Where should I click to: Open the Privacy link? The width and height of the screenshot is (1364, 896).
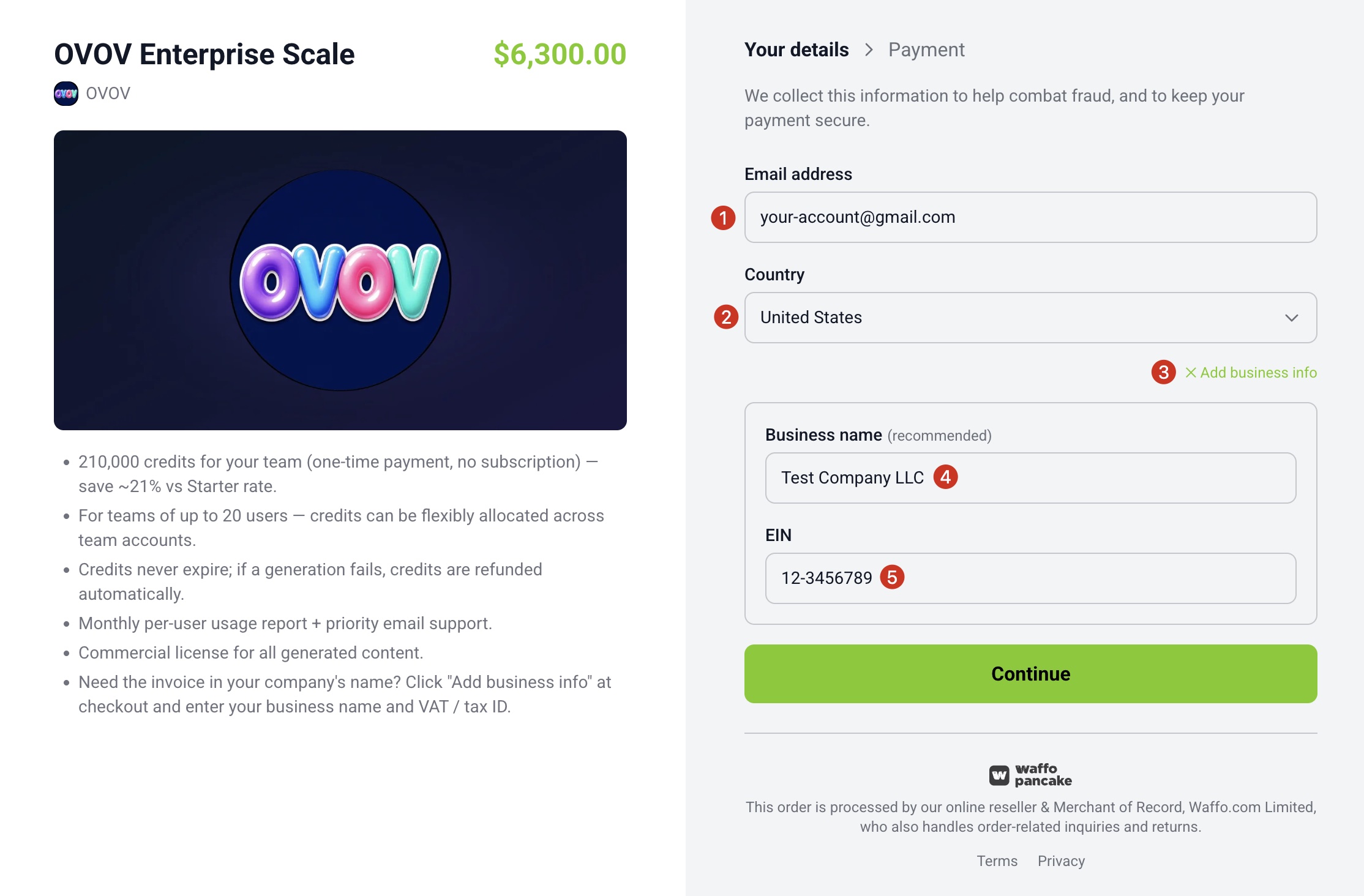tap(1061, 861)
